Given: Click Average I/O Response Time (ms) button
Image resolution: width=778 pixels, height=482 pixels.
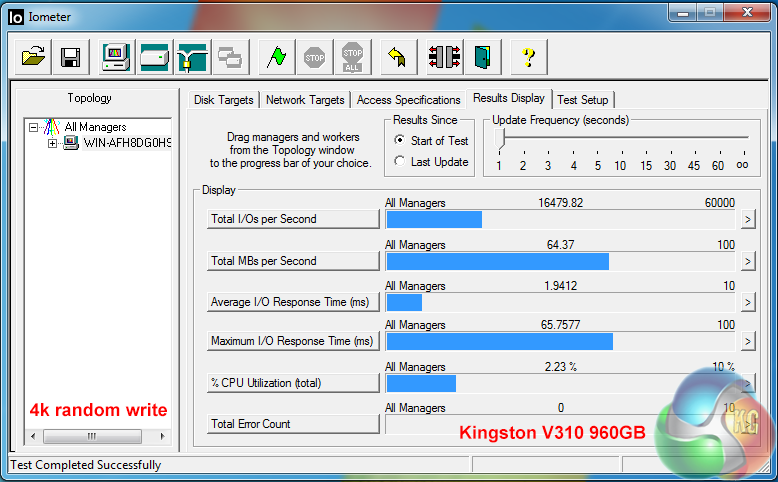Looking at the screenshot, I should 293,302.
